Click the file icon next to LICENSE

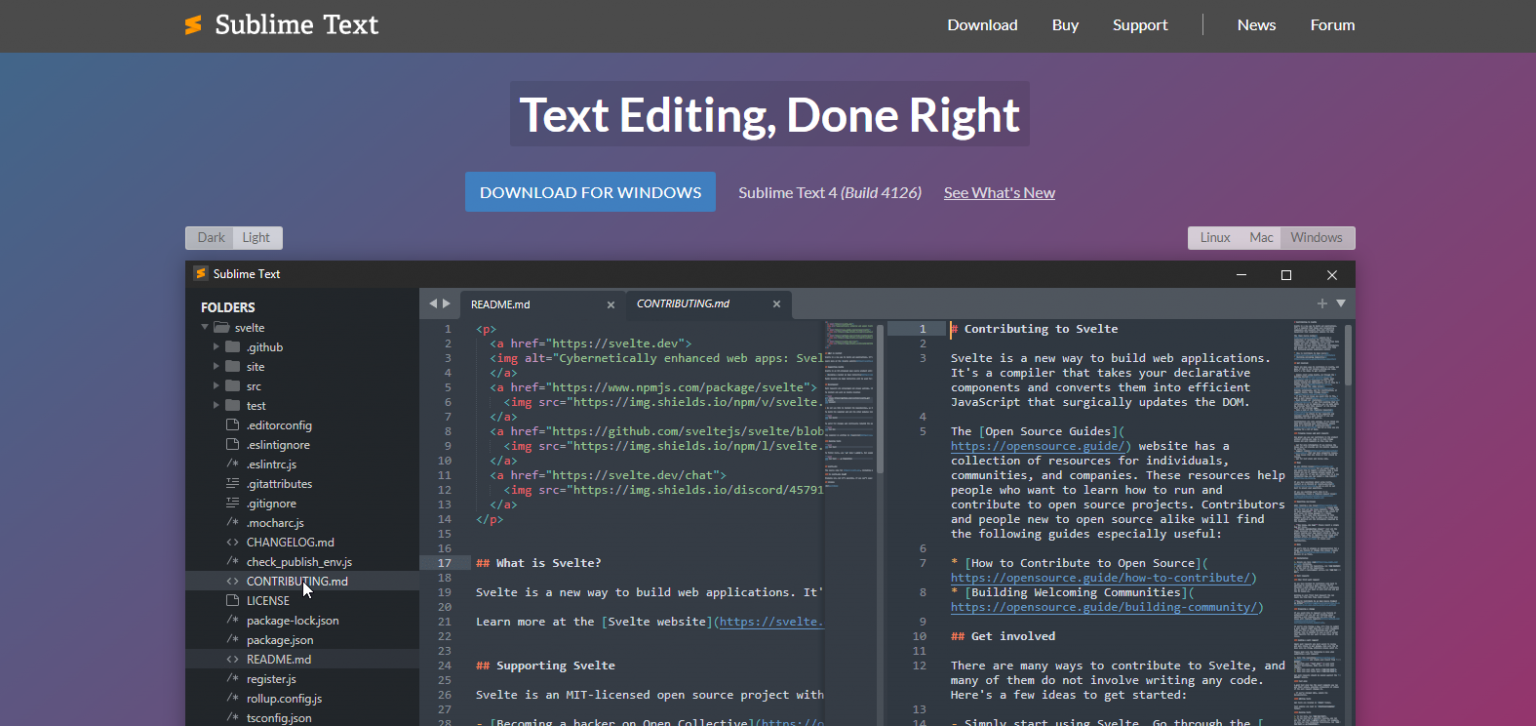(232, 600)
